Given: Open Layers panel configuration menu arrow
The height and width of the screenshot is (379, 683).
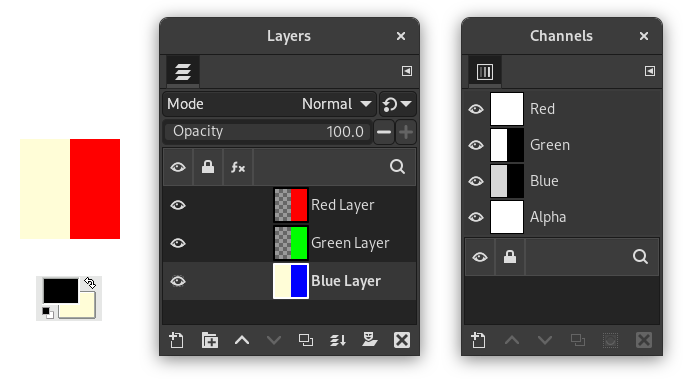Looking at the screenshot, I should coord(407,71).
